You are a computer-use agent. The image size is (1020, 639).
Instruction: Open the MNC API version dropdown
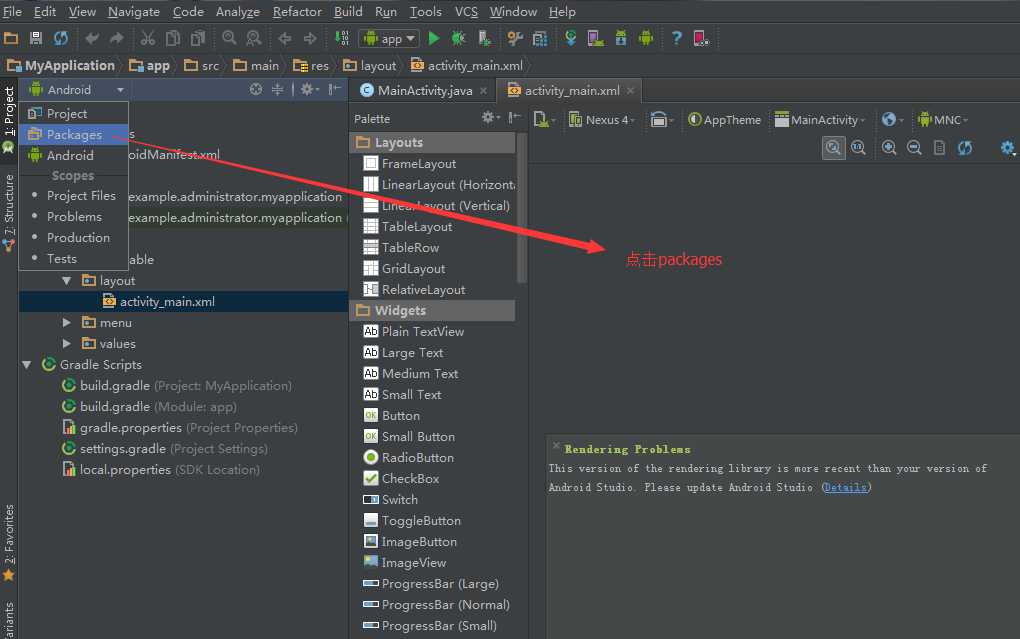click(943, 120)
